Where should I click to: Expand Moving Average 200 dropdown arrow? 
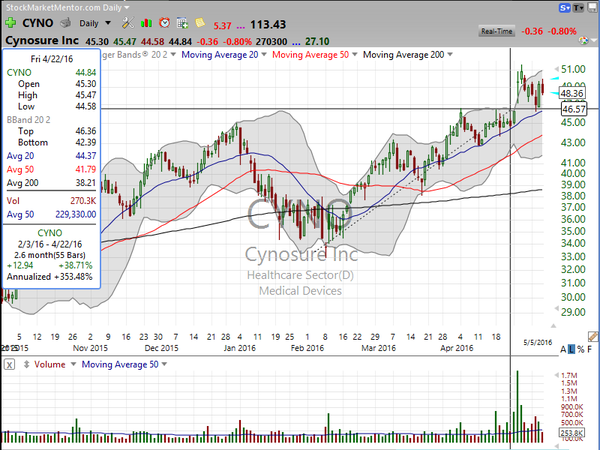(x=450, y=55)
